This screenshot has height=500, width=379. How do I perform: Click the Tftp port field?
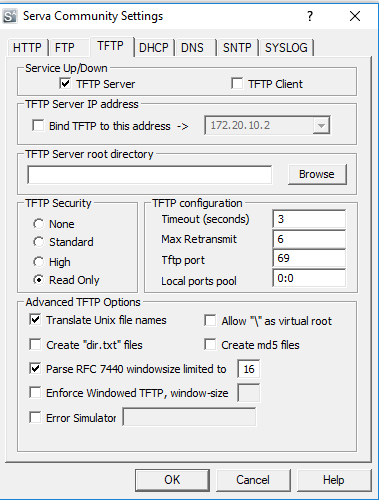[309, 258]
